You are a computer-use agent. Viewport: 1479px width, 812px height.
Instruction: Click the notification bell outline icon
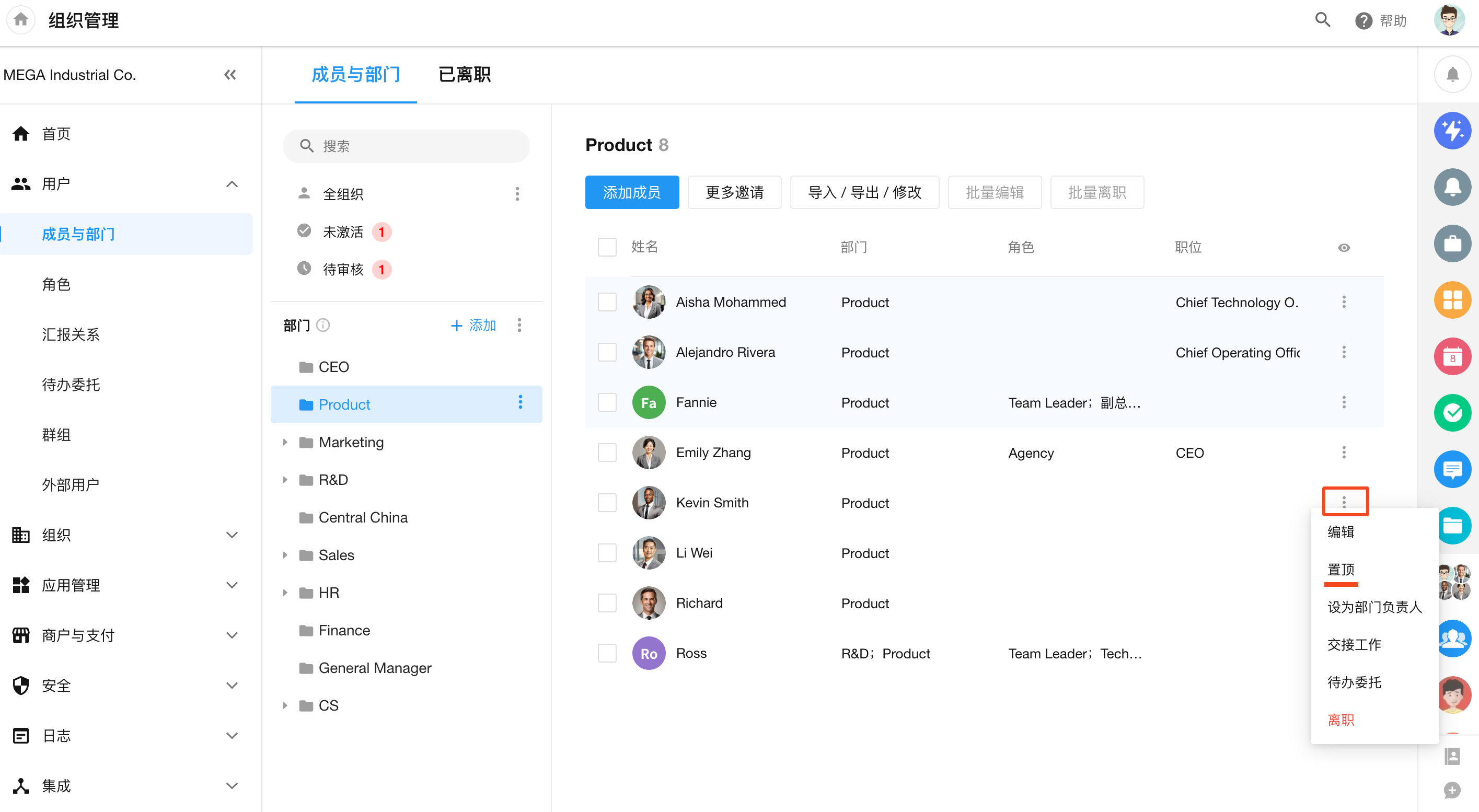click(1451, 74)
